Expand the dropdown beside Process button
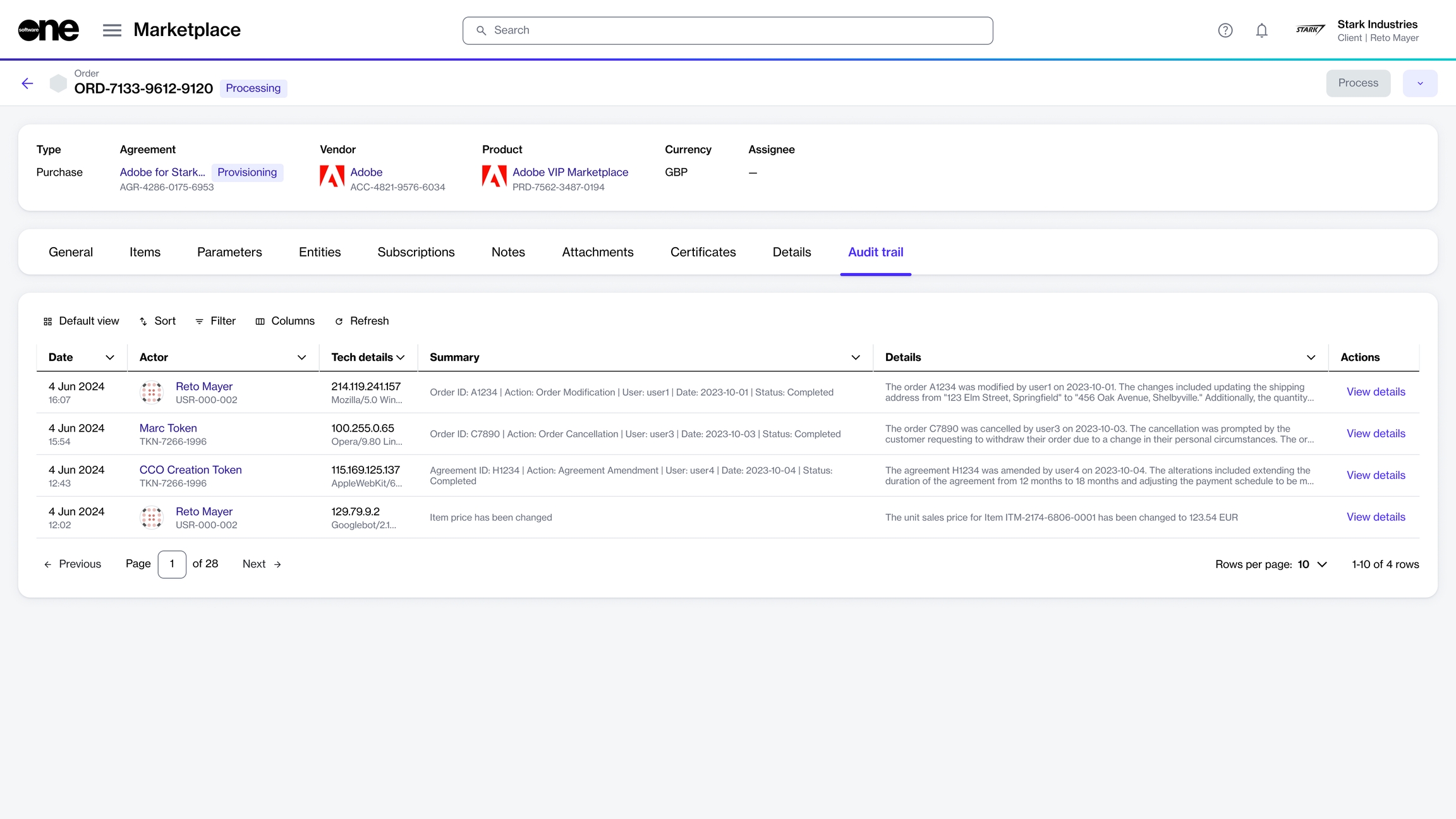The width and height of the screenshot is (1456, 819). coord(1420,83)
